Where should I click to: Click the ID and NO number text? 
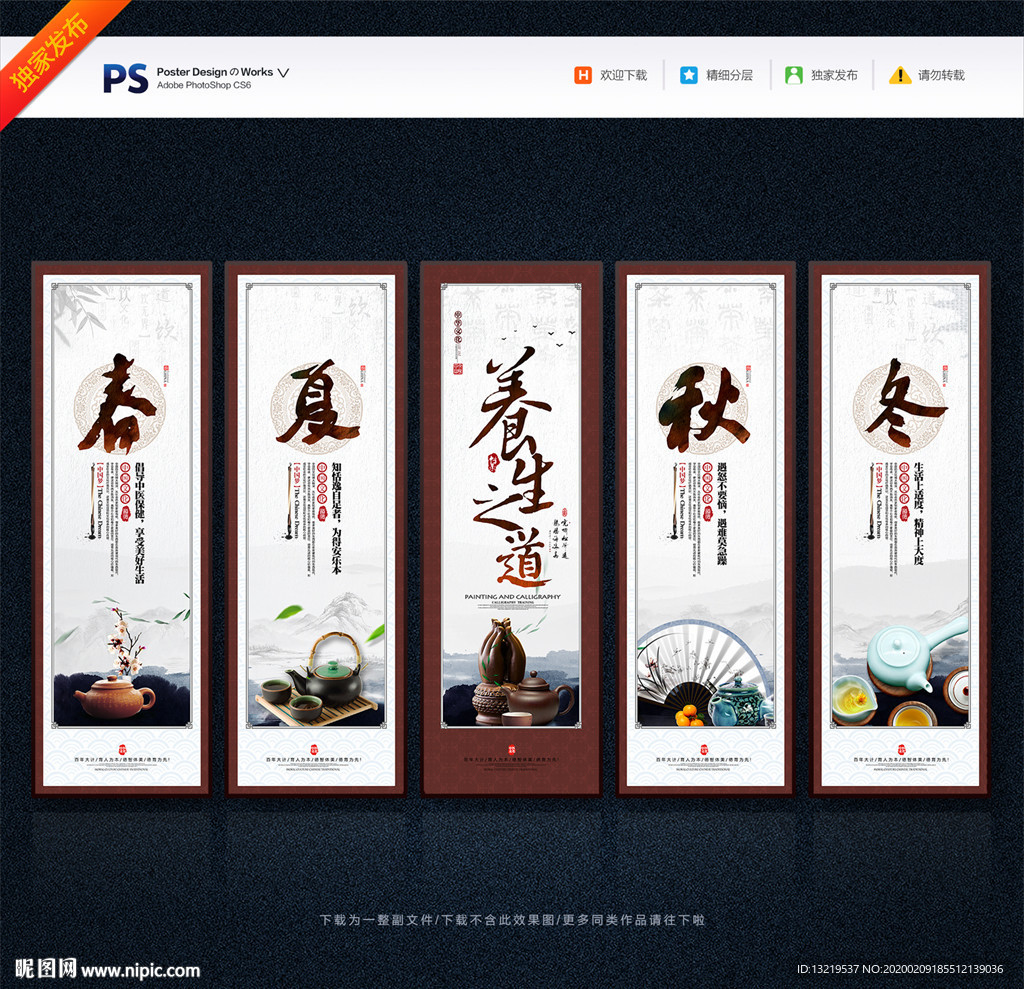[900, 969]
